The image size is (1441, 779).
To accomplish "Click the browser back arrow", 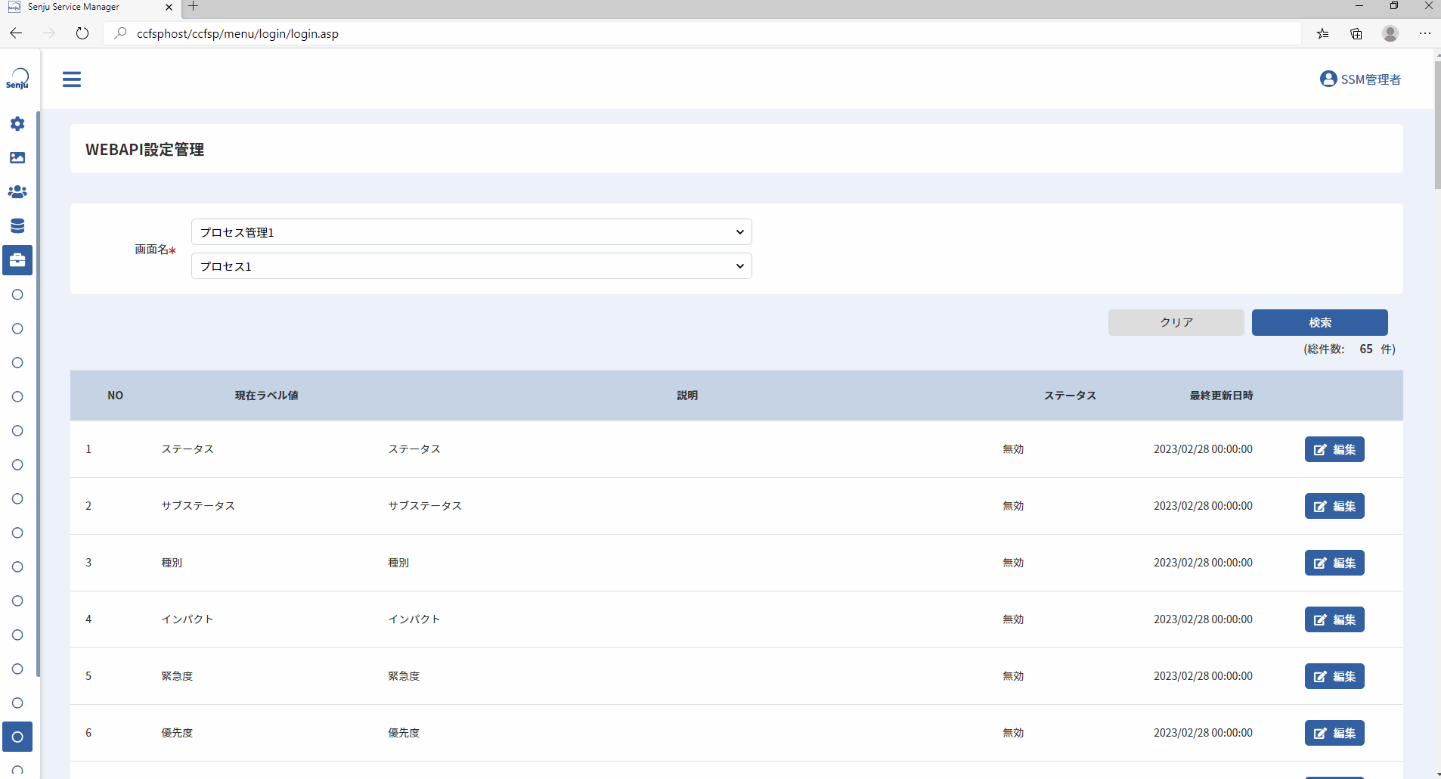I will 16,33.
